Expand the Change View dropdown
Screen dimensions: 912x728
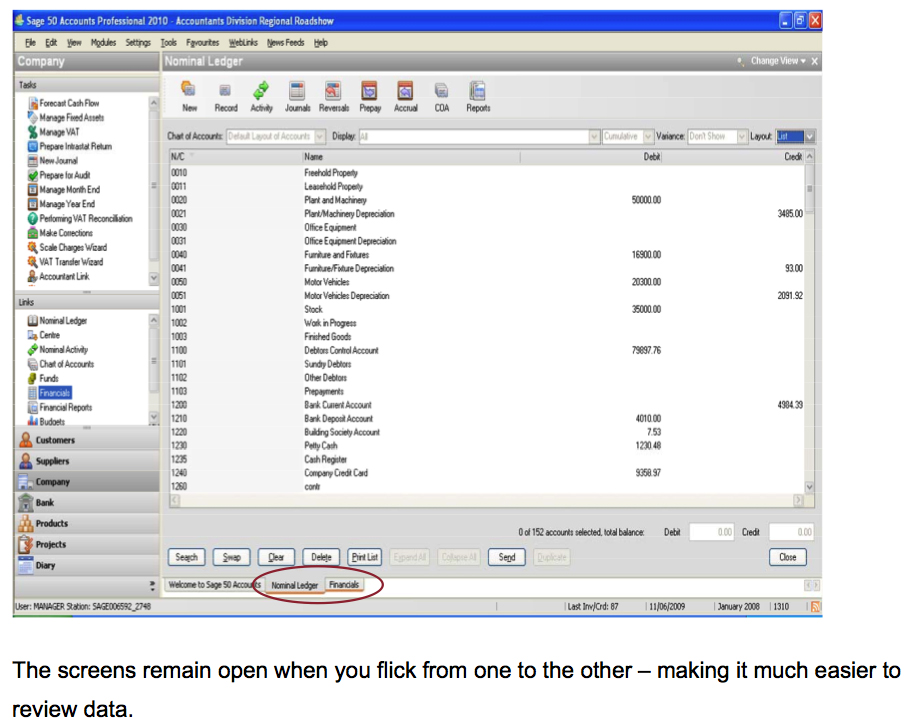pos(778,61)
